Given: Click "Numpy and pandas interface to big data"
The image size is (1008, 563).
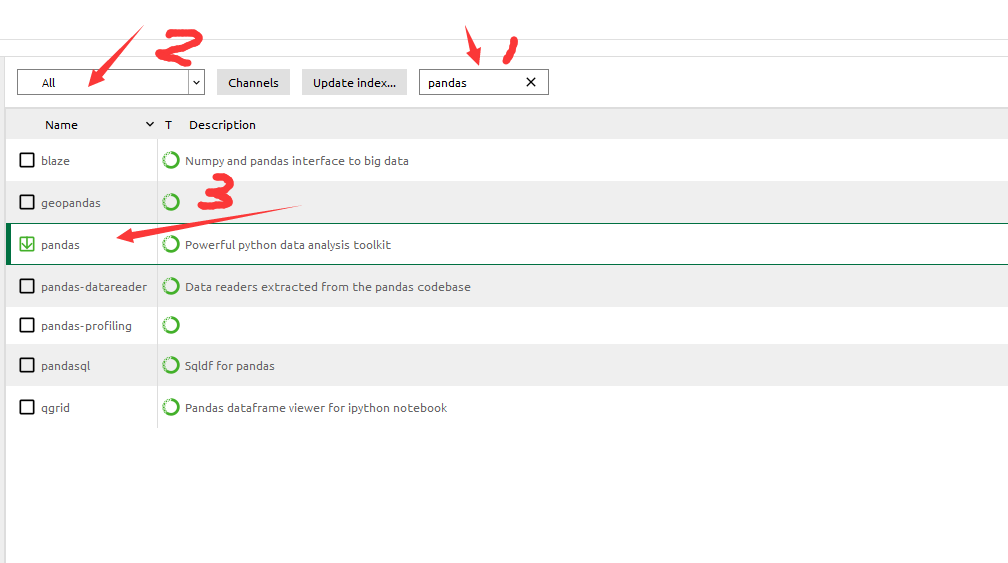Looking at the screenshot, I should [297, 161].
